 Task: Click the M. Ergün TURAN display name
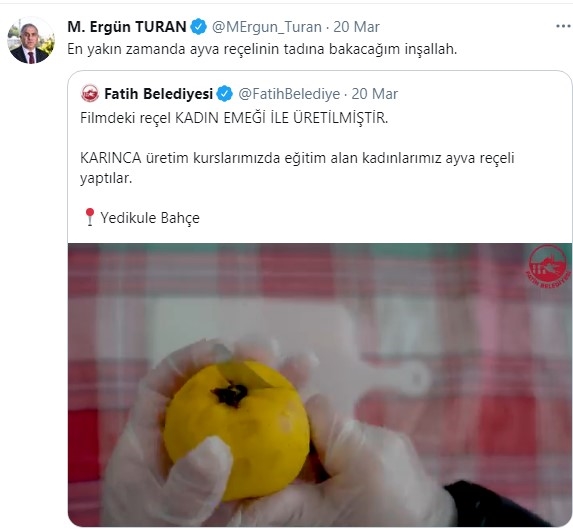pyautogui.click(x=127, y=27)
